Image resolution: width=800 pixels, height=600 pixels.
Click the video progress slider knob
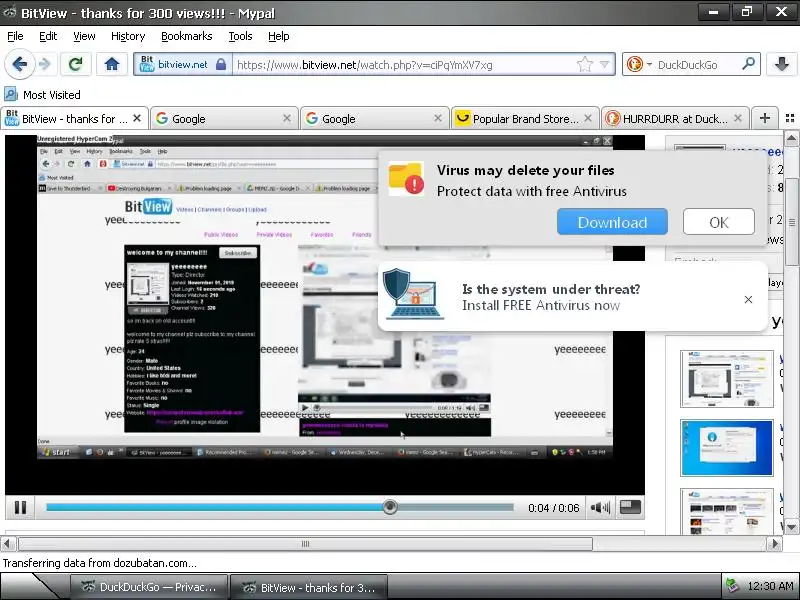[390, 507]
